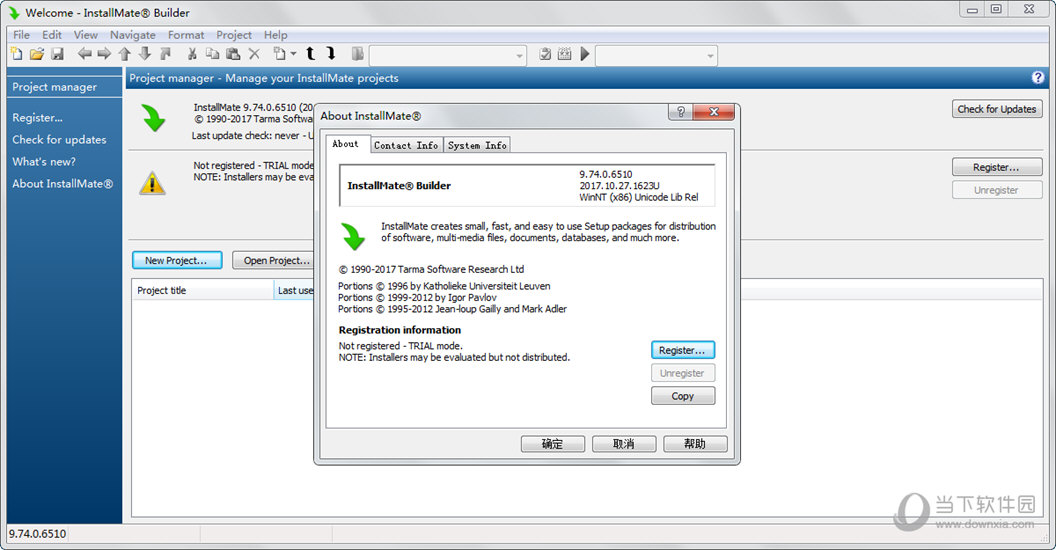Click the new item page icon in toolbar
The width and height of the screenshot is (1056, 550).
(279, 54)
